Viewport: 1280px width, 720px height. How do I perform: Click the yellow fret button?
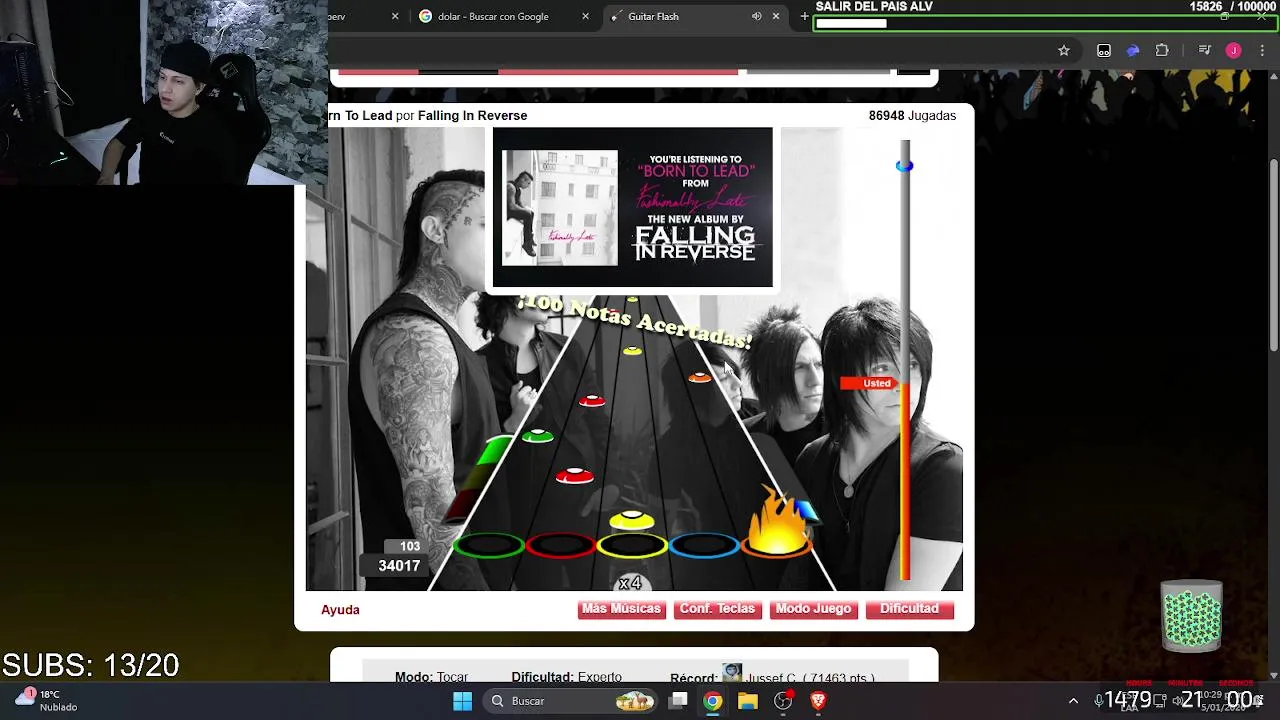(632, 545)
